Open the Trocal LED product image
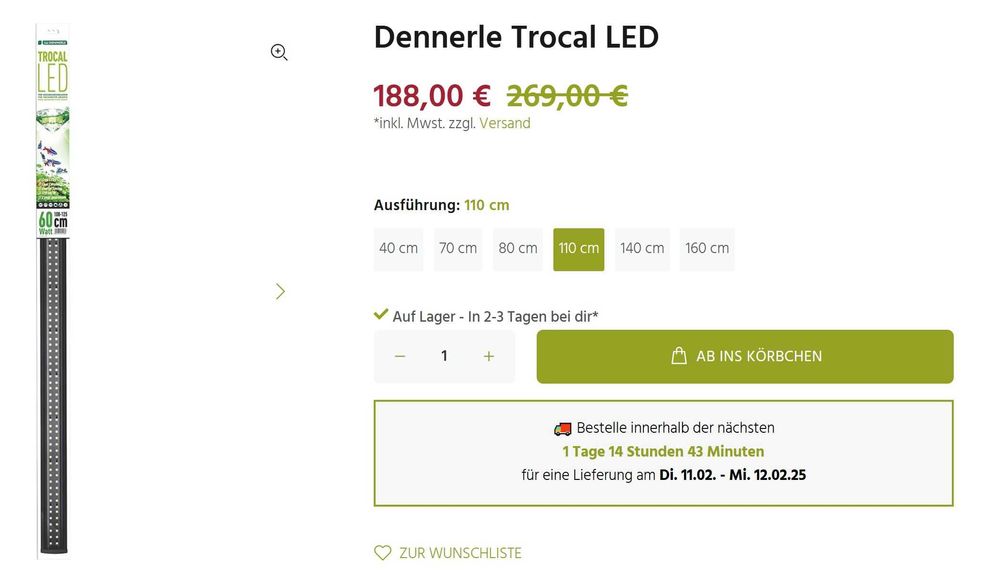Viewport: 1000px width, 579px height. (53, 290)
